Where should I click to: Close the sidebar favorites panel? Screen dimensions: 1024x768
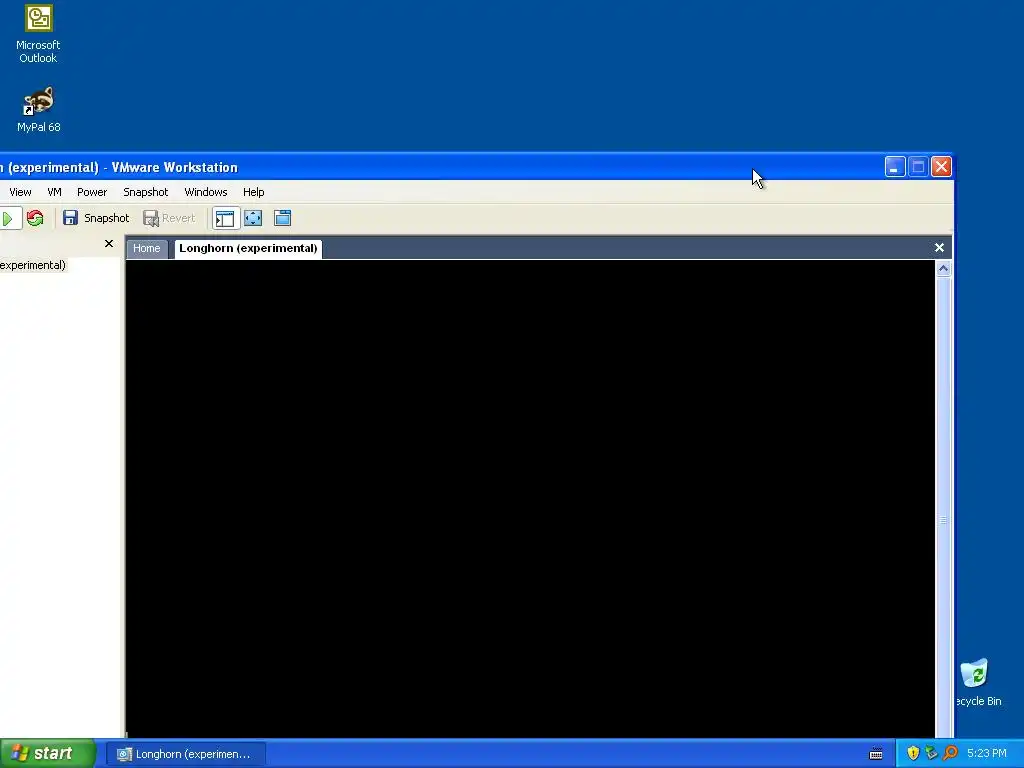pyautogui.click(x=109, y=244)
